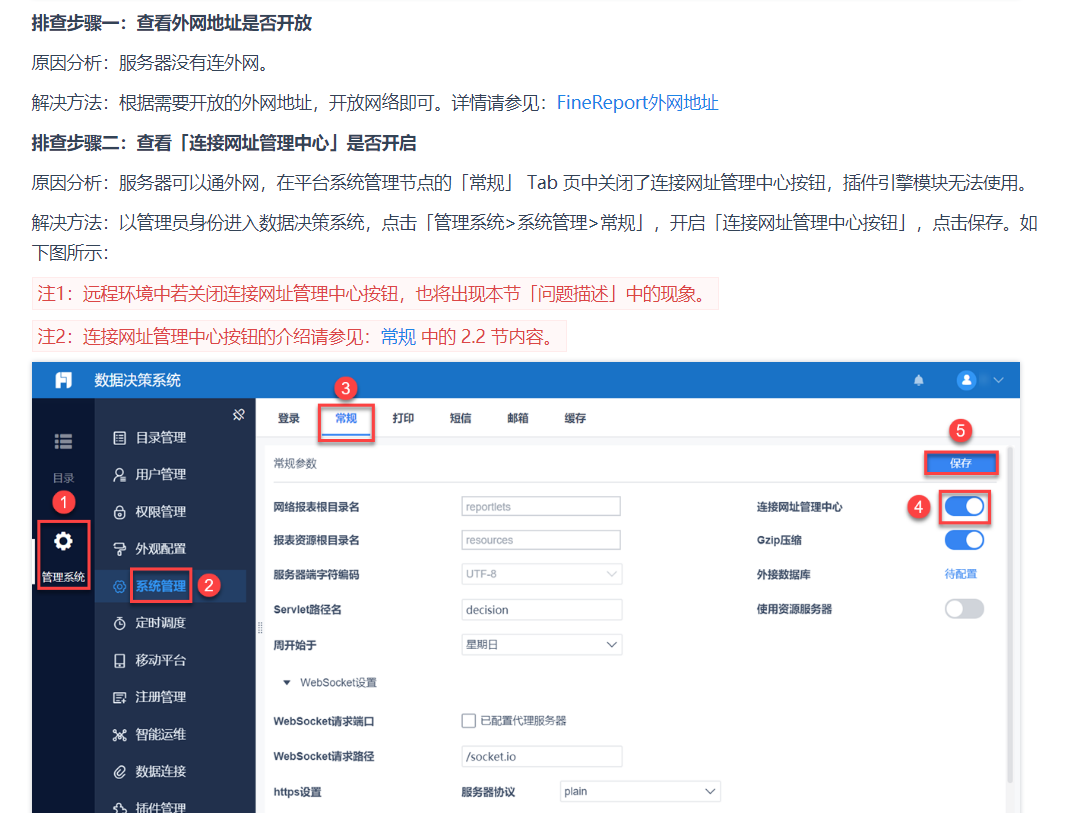1085x813 pixels.
Task: Open the FineReport外网地址 link
Action: [x=637, y=103]
